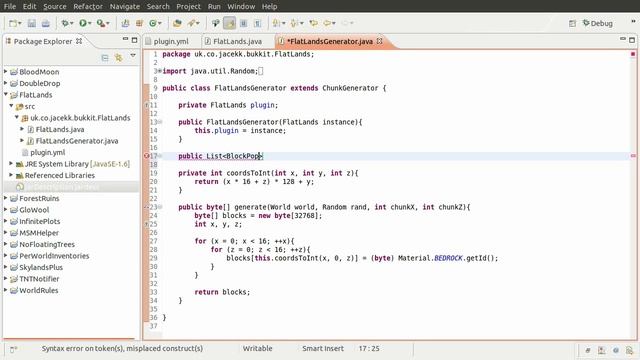This screenshot has width=640, height=360.
Task: Click the error marker on line 17
Action: pyautogui.click(x=147, y=156)
